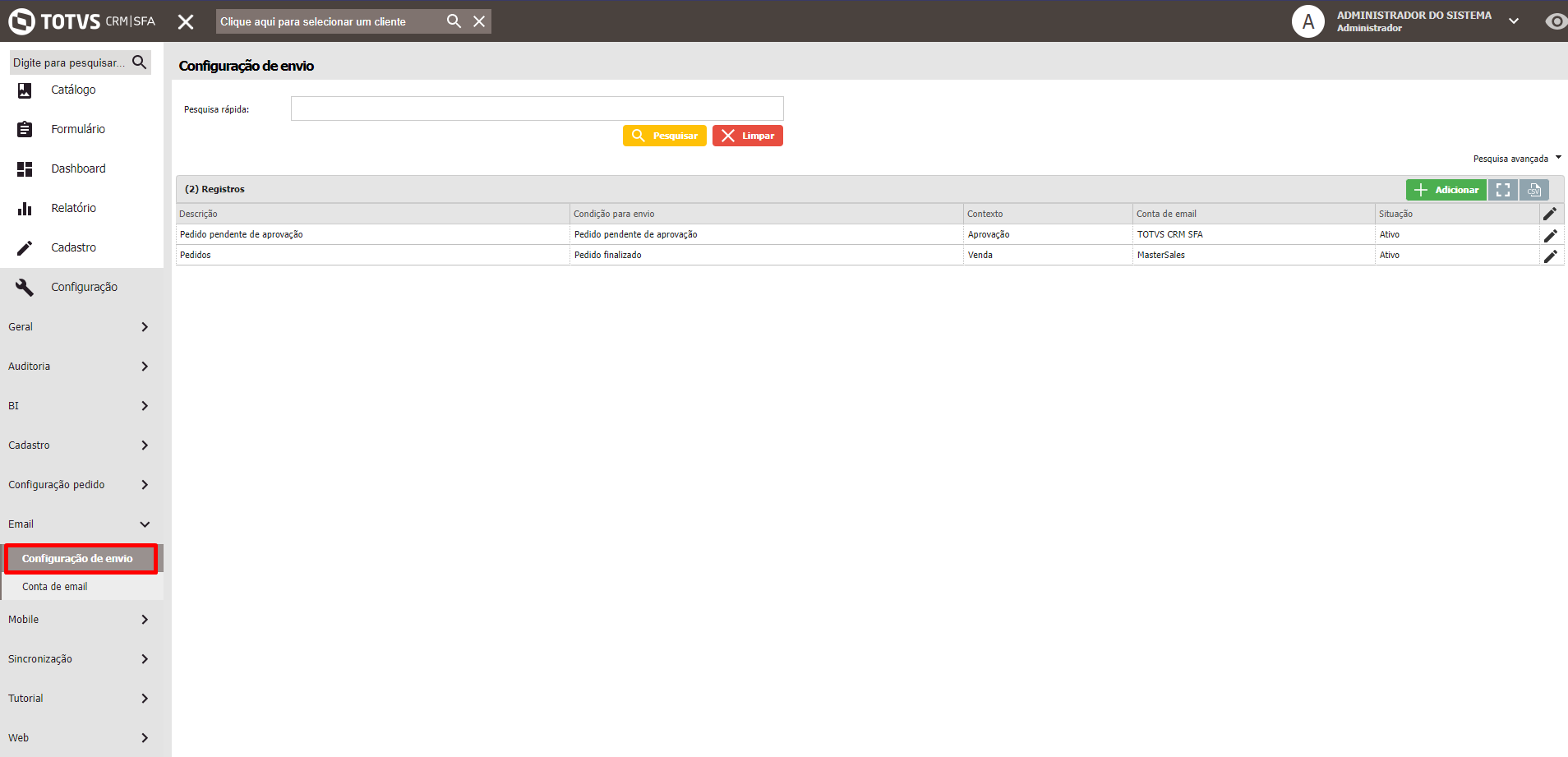This screenshot has height=757, width=1568.
Task: Select the 'TOTVS CRM SFA' email account cell
Action: 1254,234
